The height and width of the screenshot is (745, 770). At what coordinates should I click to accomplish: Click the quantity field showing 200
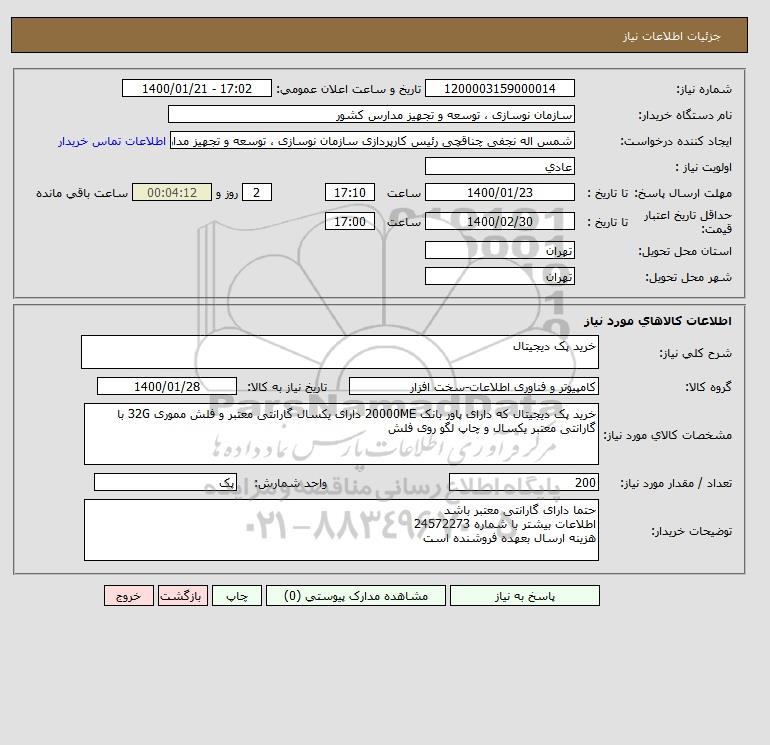pos(523,482)
